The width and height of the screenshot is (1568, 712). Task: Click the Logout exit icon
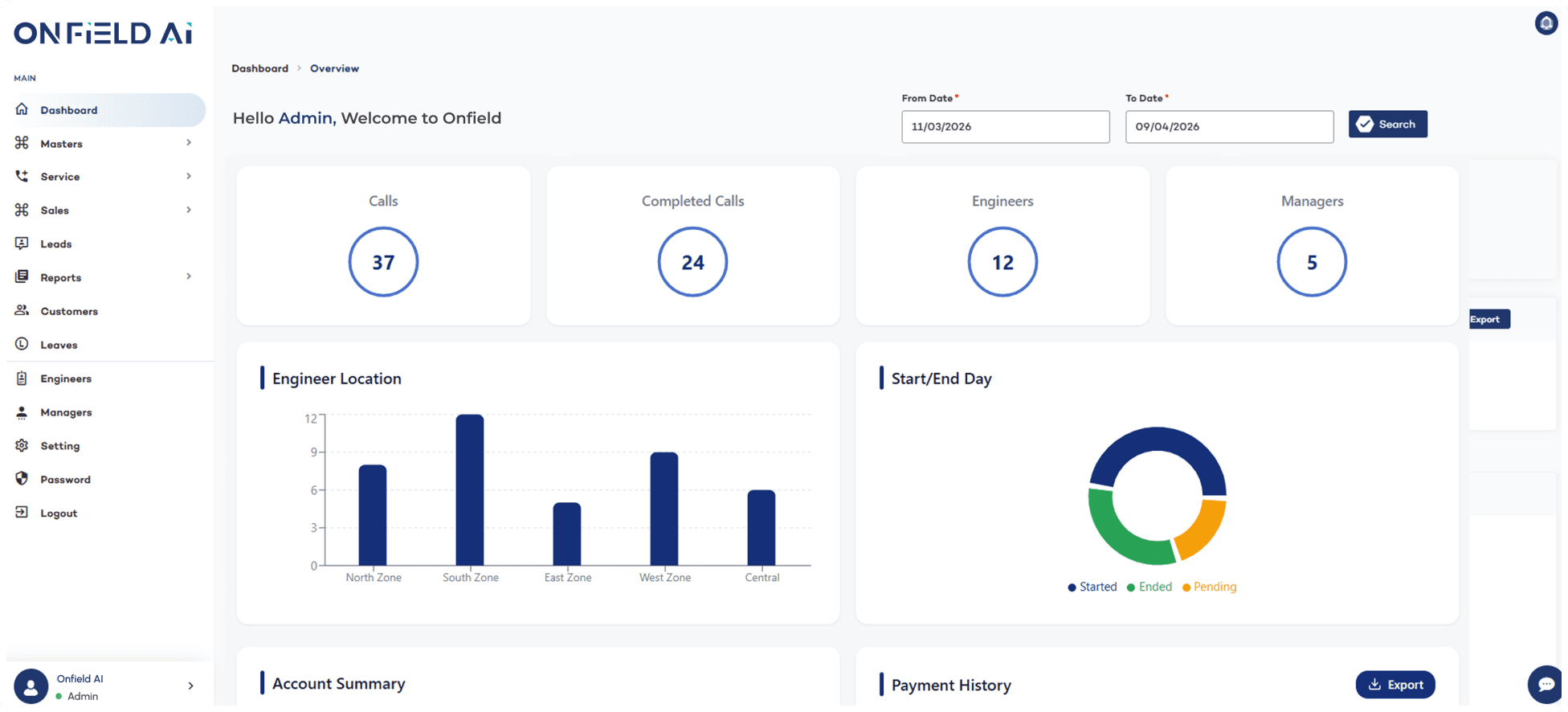(22, 513)
